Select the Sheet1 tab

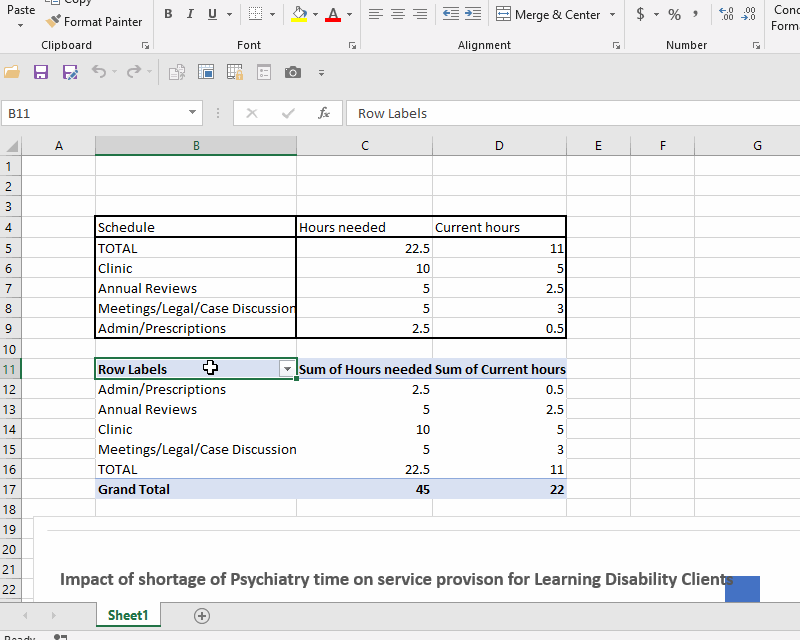coord(128,615)
